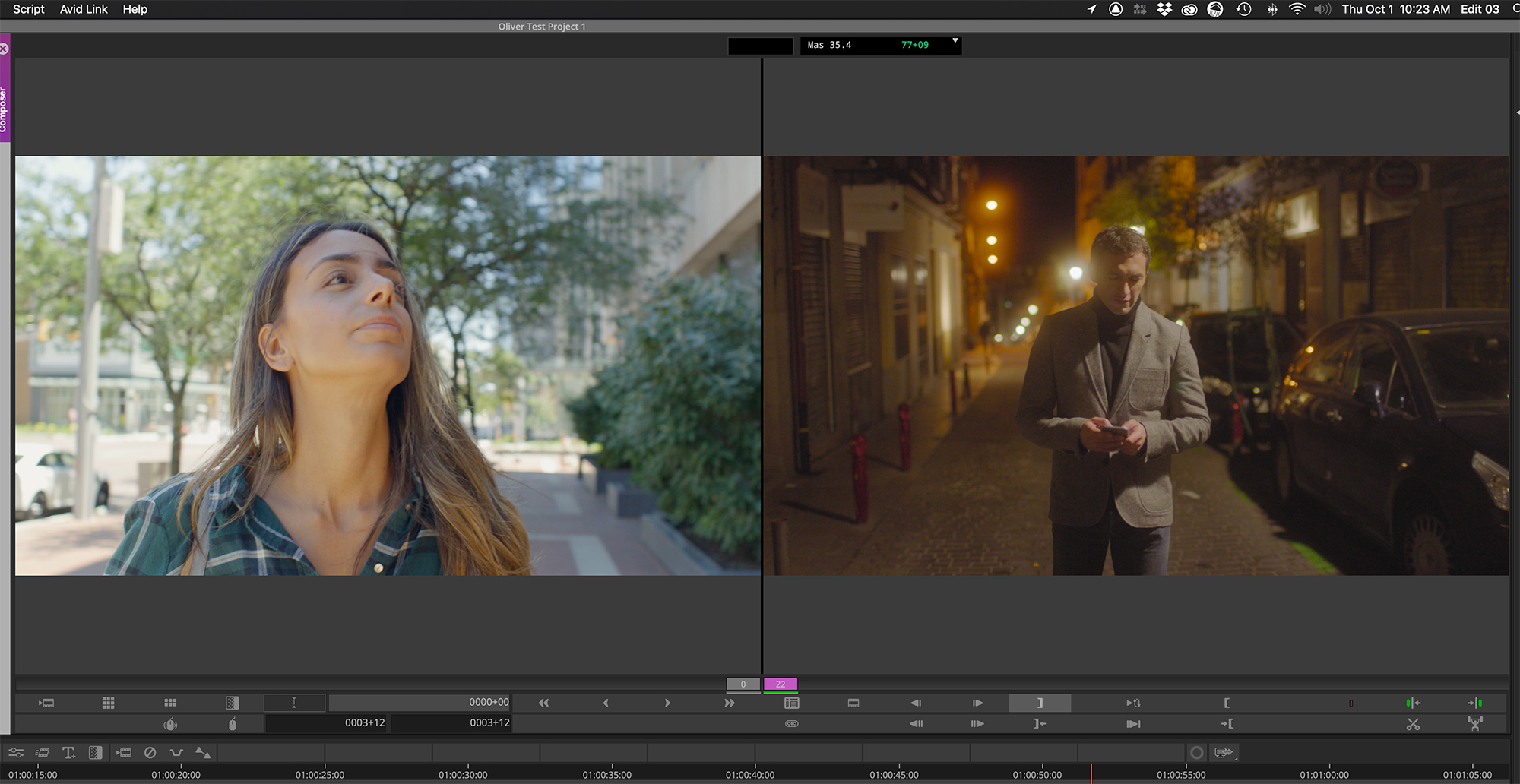Click the purple B-side trim counter showing 22
1520x784 pixels.
[781, 684]
